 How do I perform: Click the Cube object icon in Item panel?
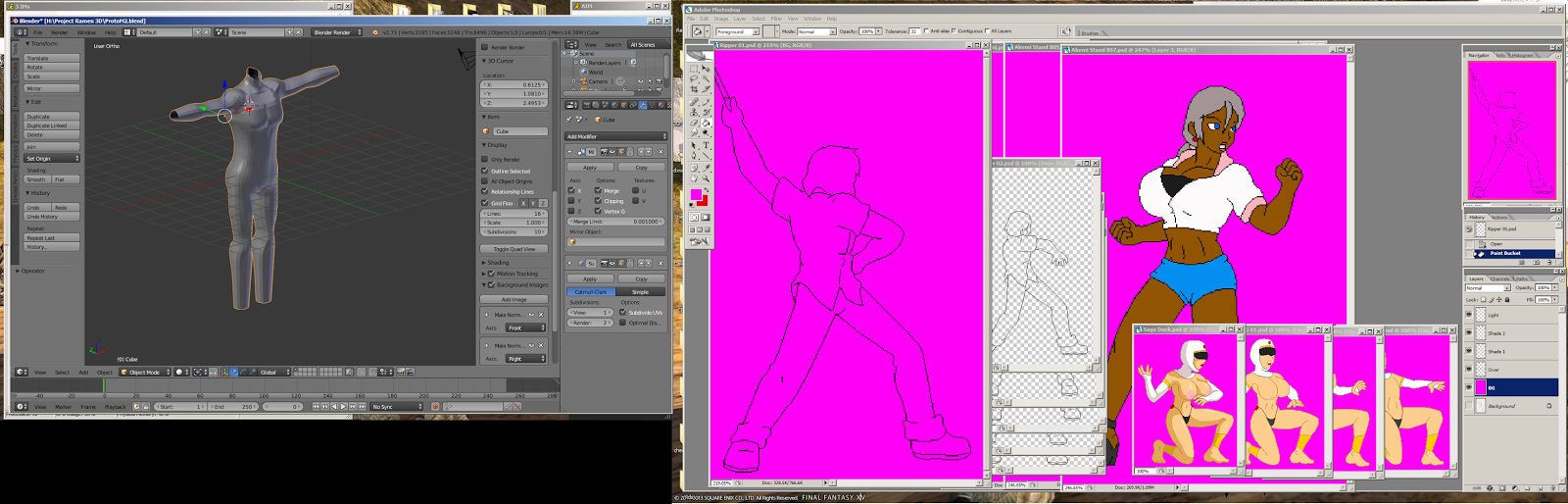(485, 131)
